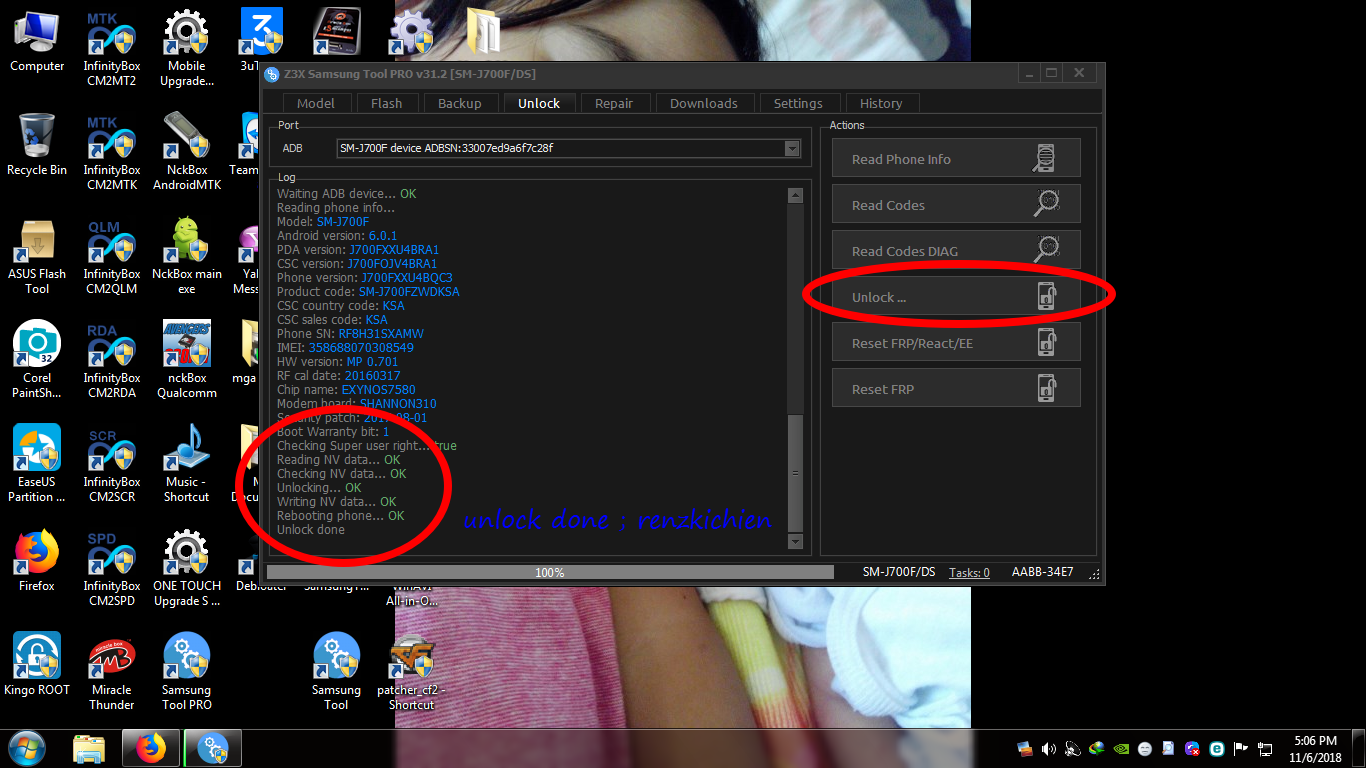Select the Corel PaintShop desktop icon
The image size is (1366, 768).
pos(37,359)
